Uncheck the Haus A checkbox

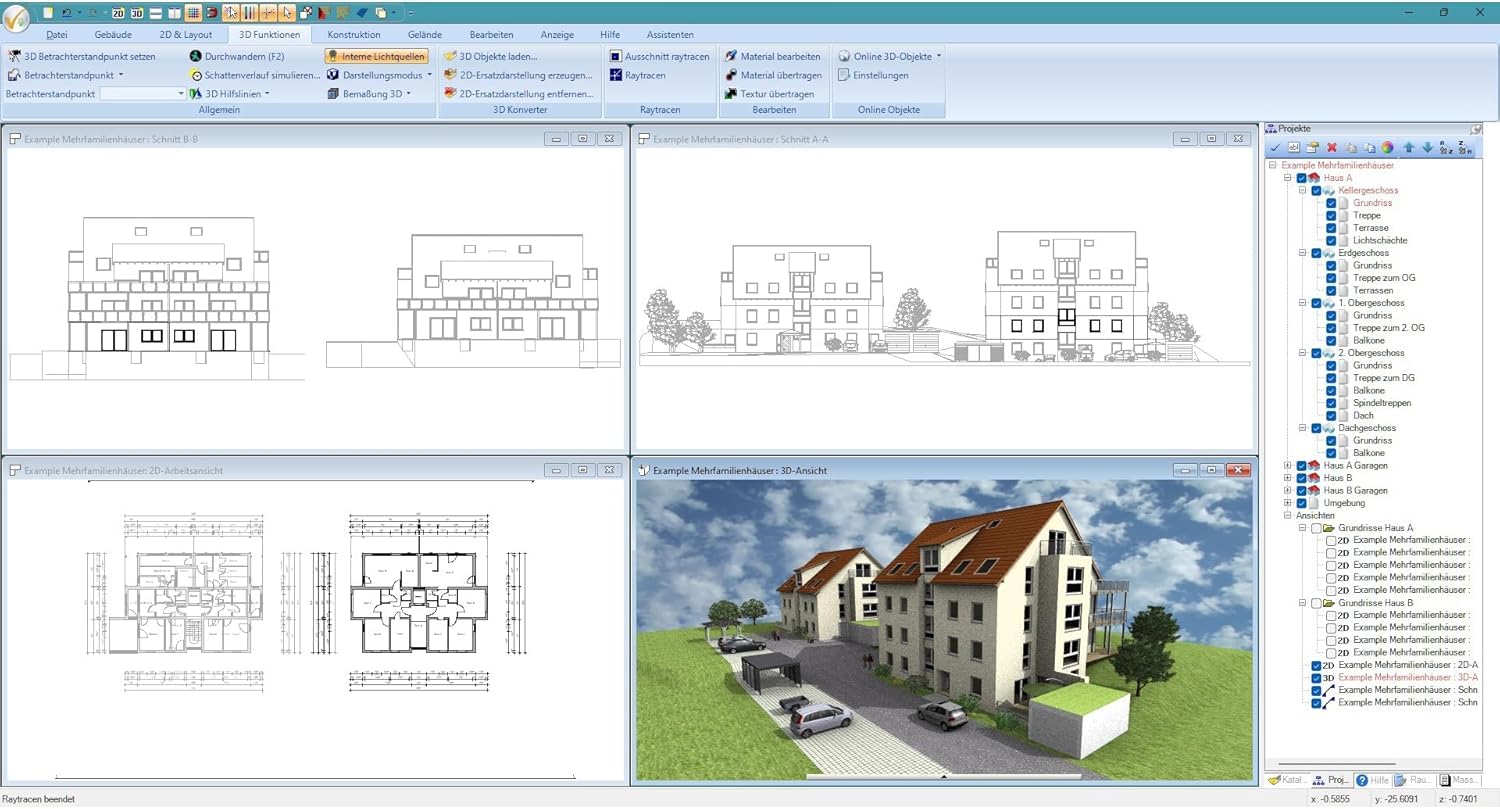(x=1301, y=178)
